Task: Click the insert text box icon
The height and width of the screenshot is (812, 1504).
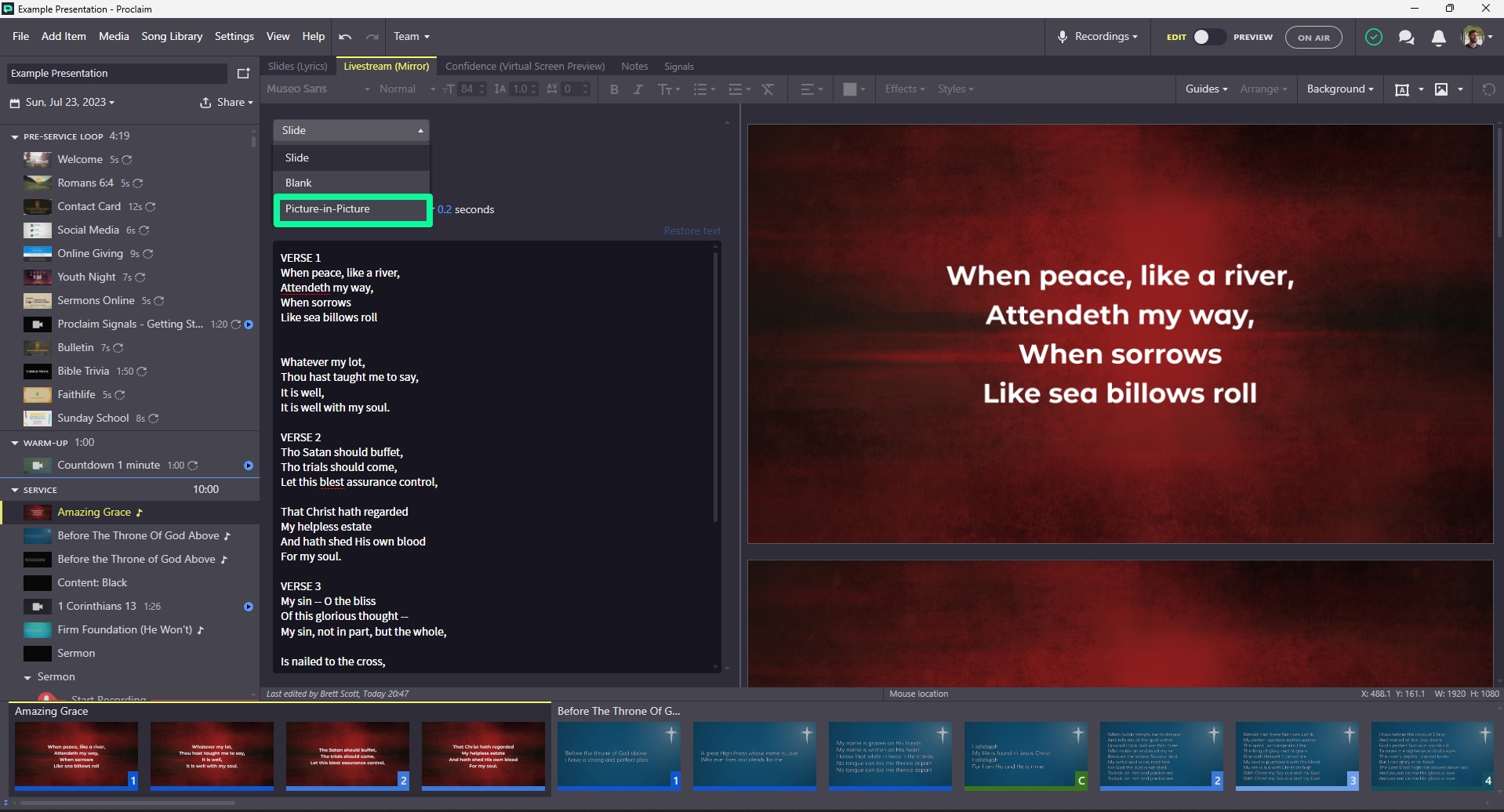Action: click(1402, 89)
